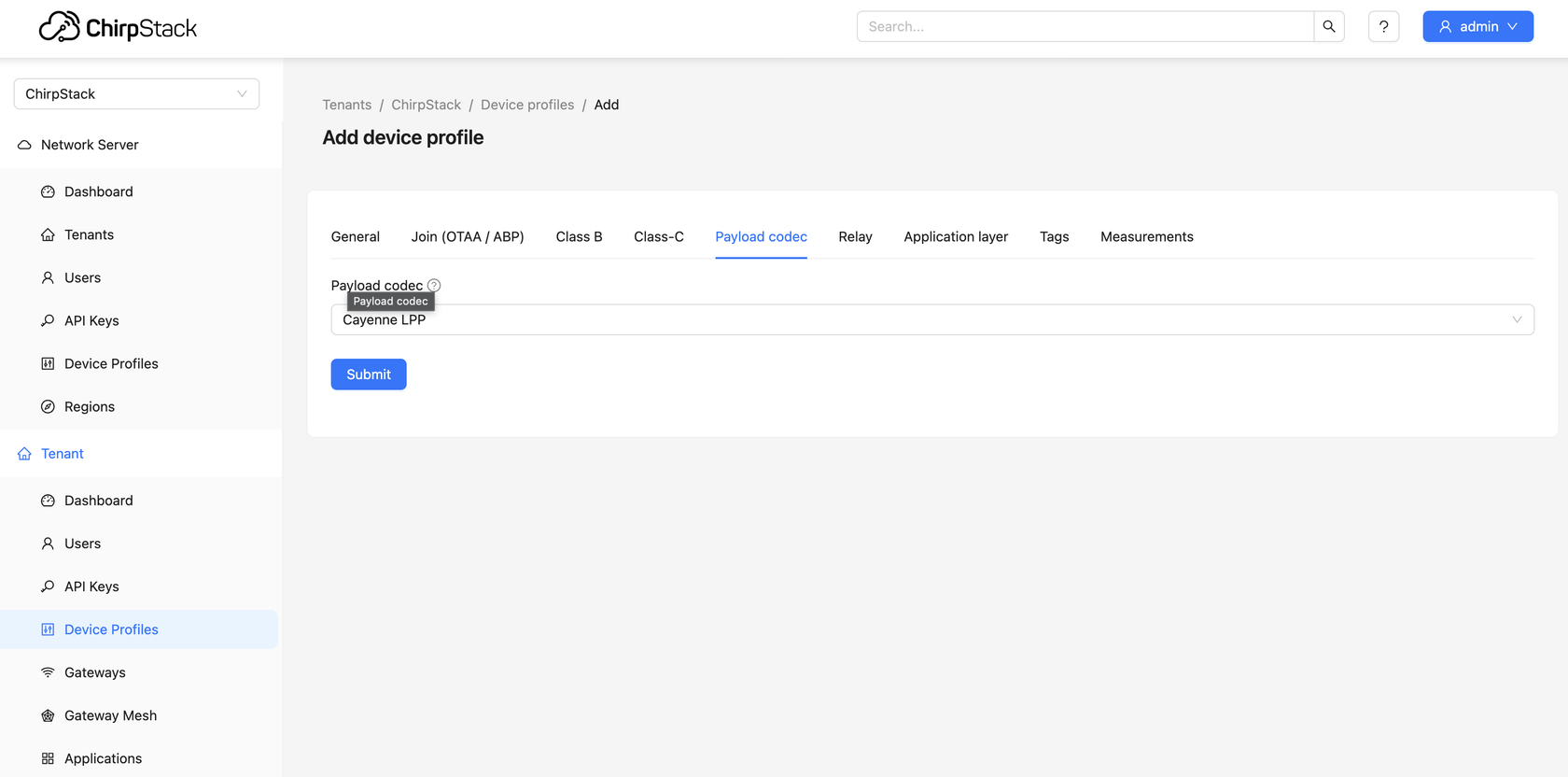Submit the device profile form

coord(369,374)
